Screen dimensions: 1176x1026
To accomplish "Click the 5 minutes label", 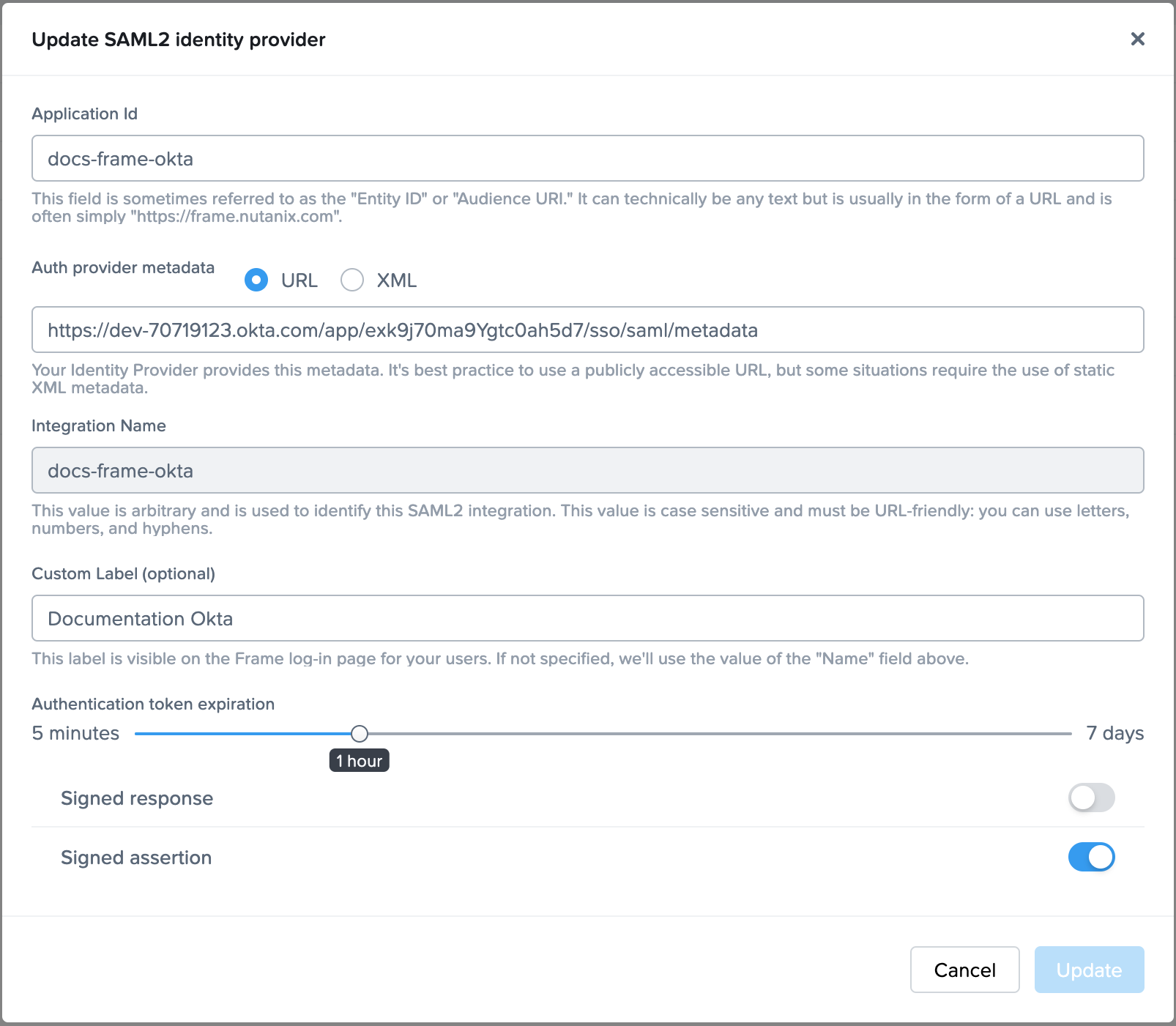I will 75,732.
